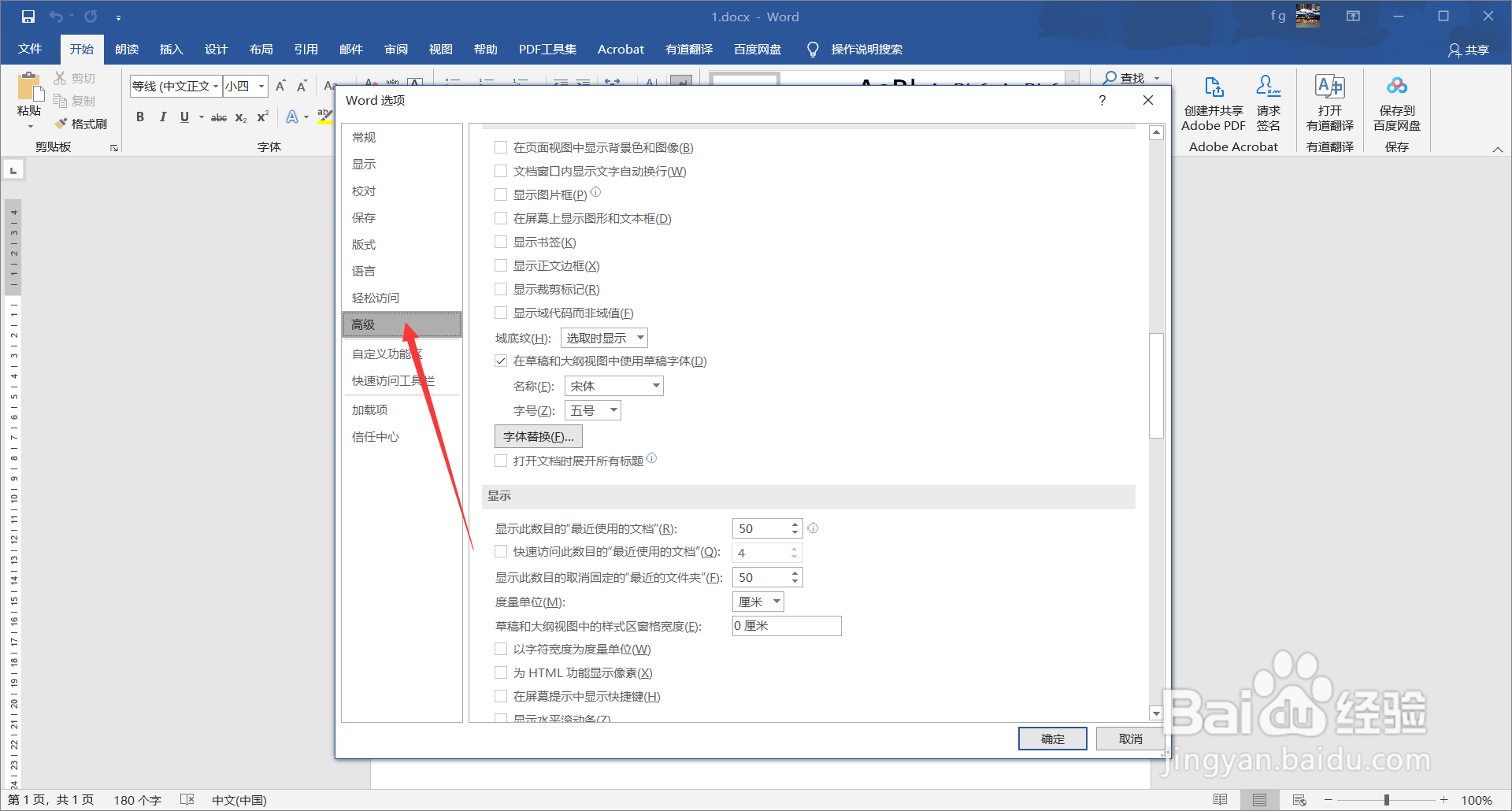The width and height of the screenshot is (1512, 811).
Task: Collapse the ribbon with chevron
Action: [1498, 149]
